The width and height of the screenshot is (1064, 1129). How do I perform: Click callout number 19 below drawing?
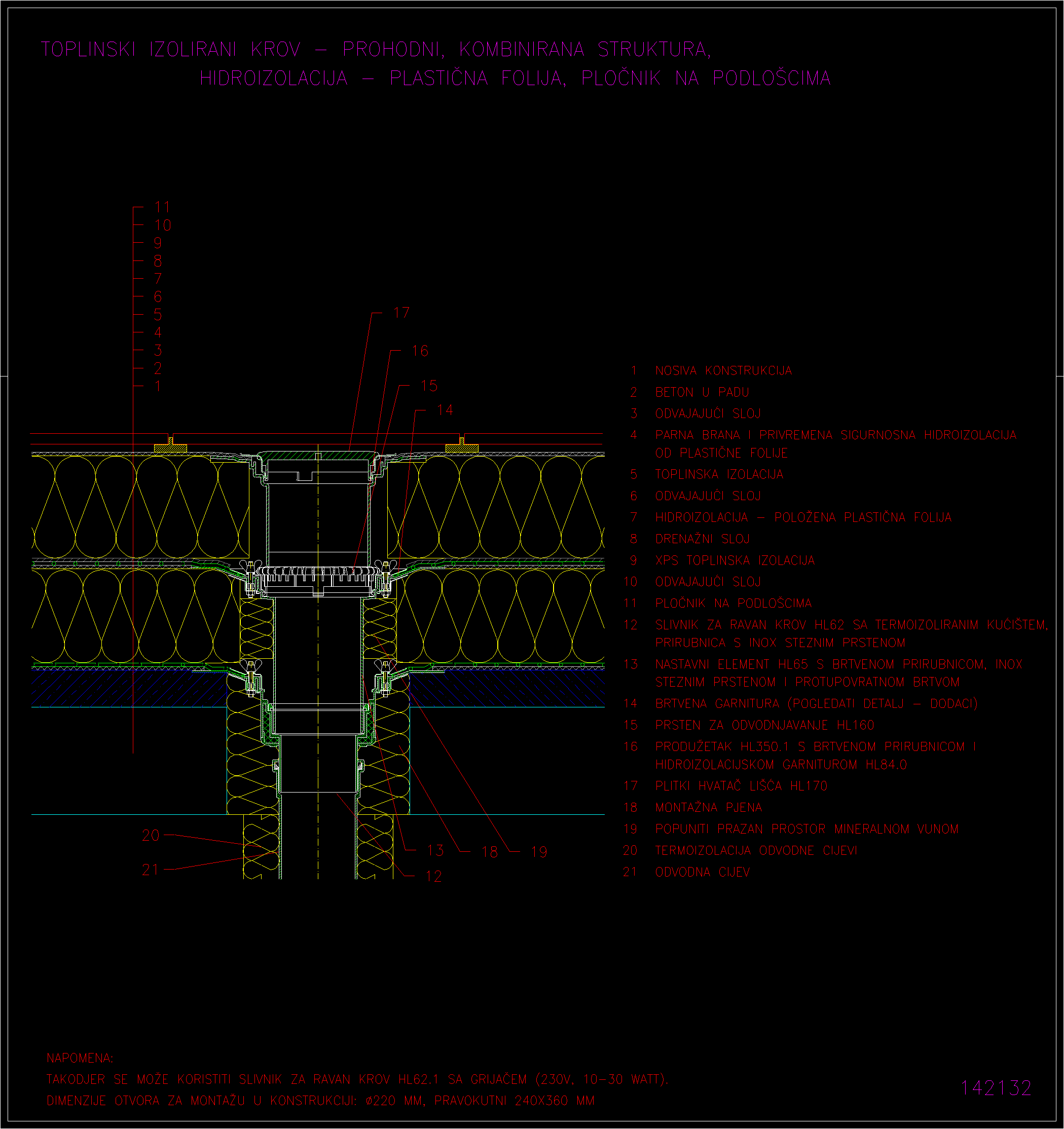[539, 852]
